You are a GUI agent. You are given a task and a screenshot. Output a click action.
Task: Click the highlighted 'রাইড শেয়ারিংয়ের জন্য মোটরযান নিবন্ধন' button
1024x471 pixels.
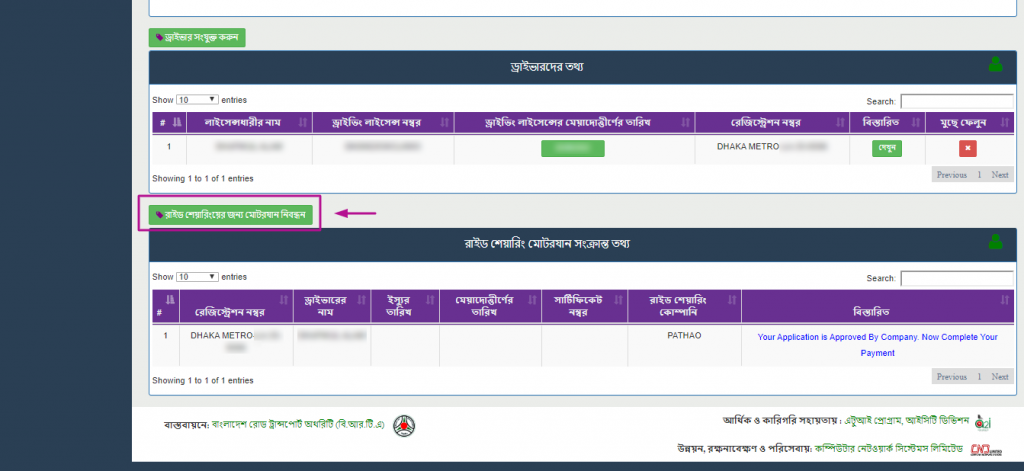230,213
